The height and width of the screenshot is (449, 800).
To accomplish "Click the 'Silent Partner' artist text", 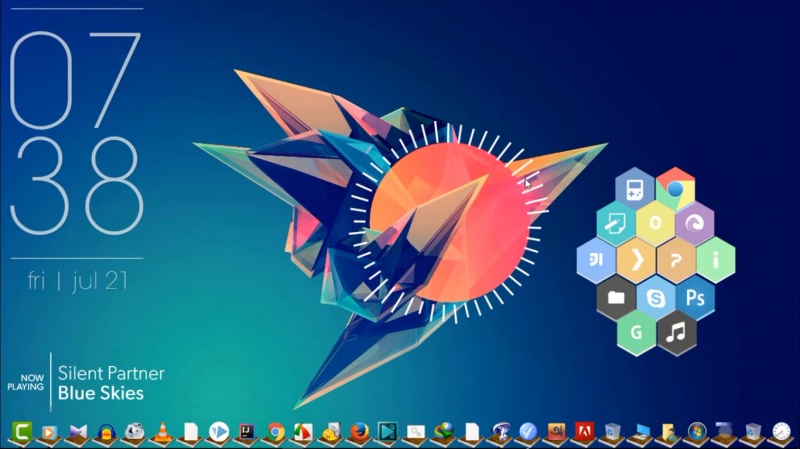I will (111, 373).
